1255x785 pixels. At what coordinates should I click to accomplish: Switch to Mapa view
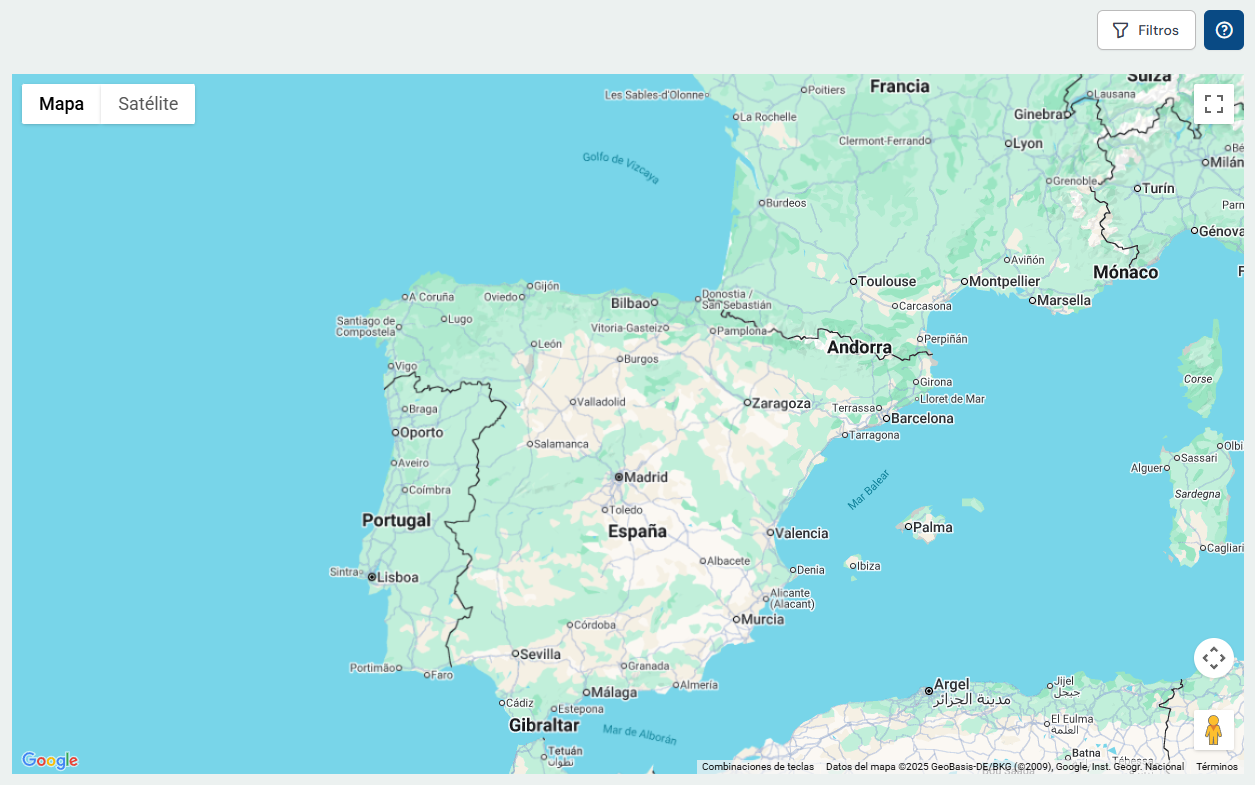pos(61,104)
